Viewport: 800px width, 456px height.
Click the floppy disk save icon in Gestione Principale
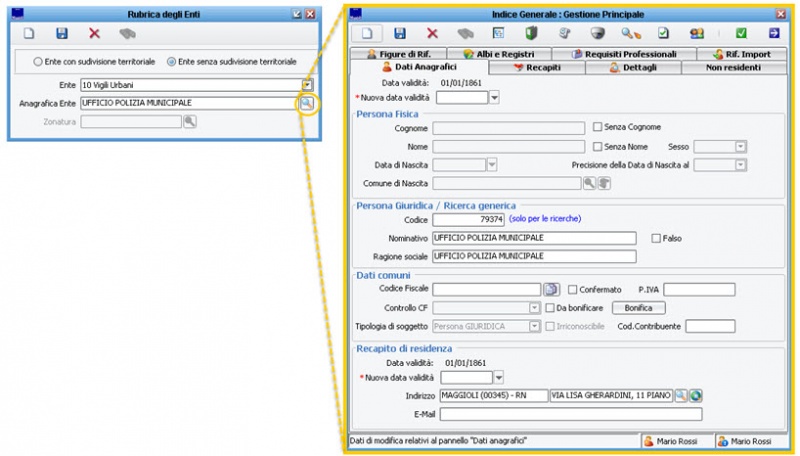click(400, 34)
